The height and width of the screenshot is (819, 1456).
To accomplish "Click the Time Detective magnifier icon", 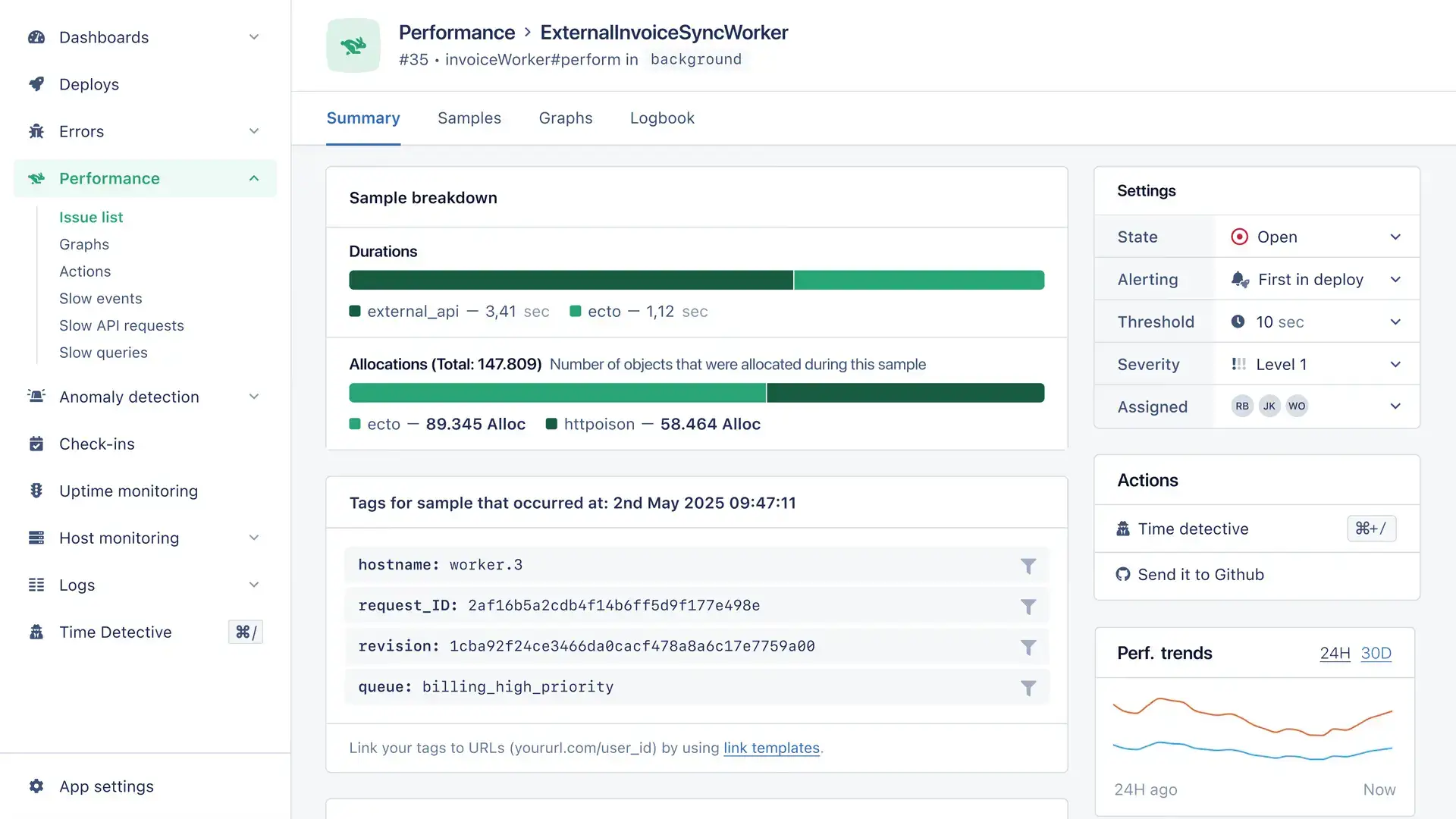I will tap(37, 632).
